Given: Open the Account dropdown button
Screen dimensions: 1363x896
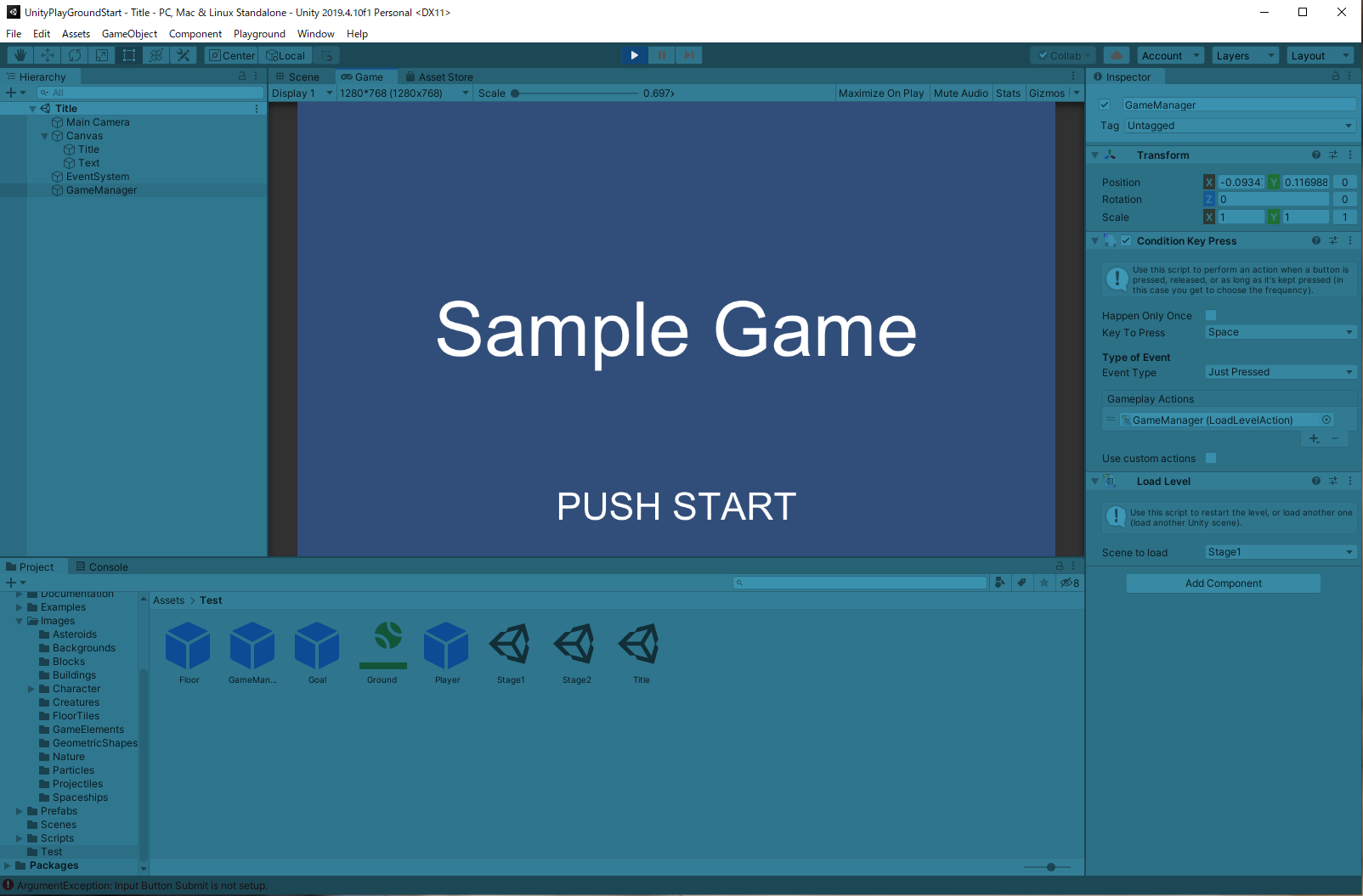Looking at the screenshot, I should [1171, 55].
